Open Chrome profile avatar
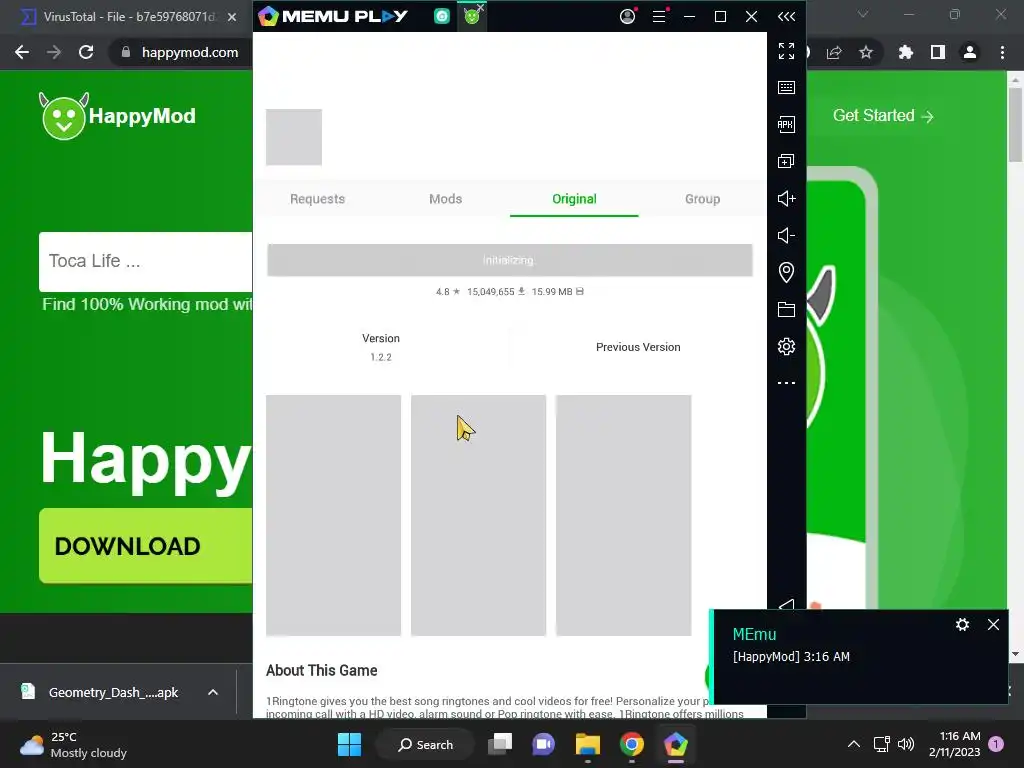 (x=970, y=52)
